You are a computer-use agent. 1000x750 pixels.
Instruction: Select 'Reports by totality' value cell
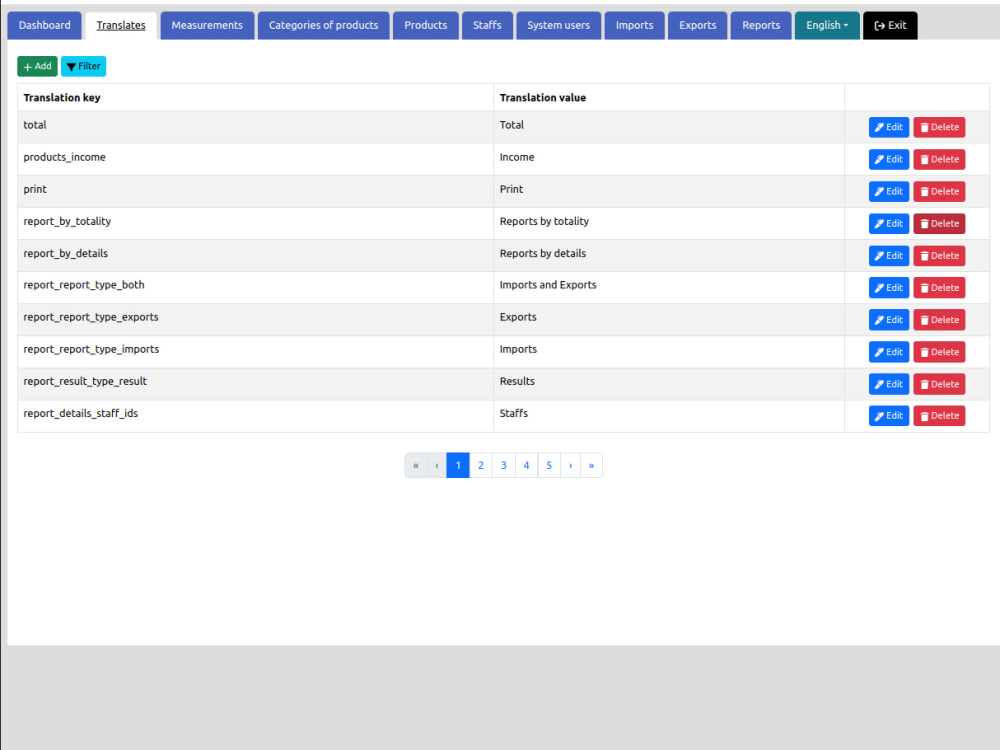[669, 223]
